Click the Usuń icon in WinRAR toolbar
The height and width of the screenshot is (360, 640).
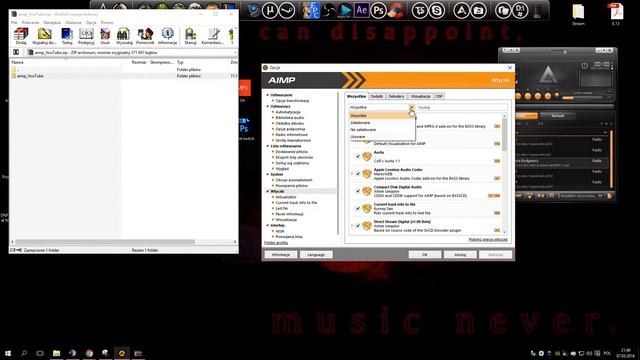point(105,36)
